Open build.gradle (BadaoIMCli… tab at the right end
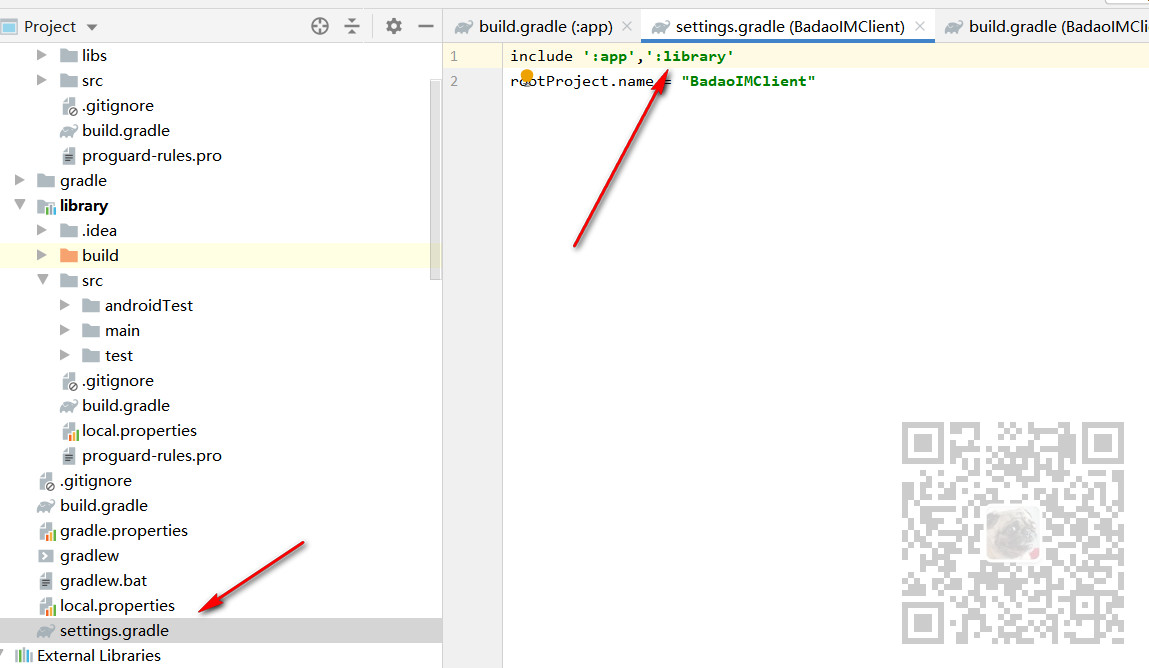 coord(1046,27)
